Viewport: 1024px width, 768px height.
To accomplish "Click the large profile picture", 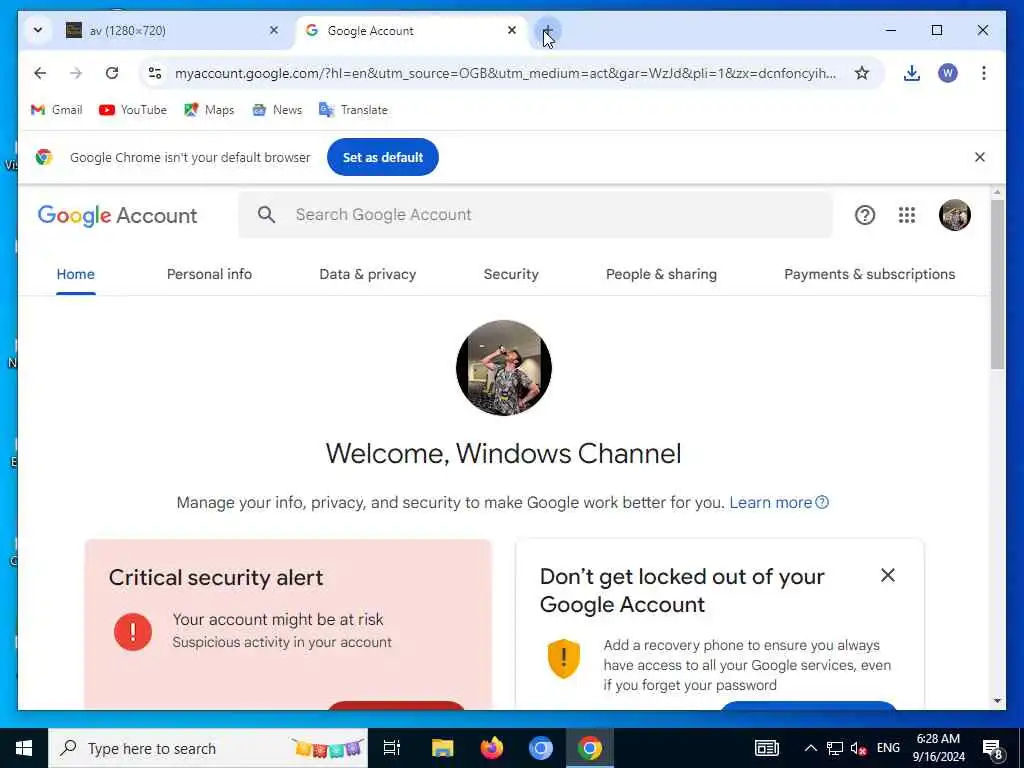I will tap(504, 368).
